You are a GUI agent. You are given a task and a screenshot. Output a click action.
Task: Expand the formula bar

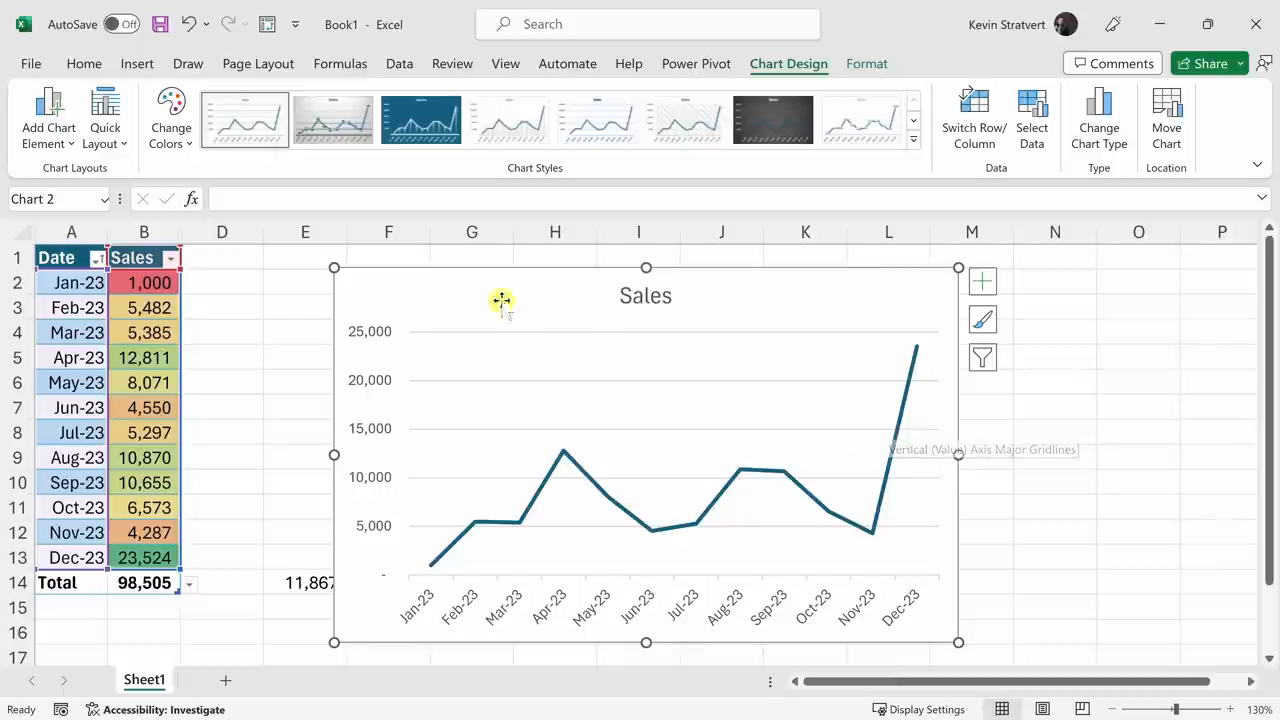(x=1261, y=198)
